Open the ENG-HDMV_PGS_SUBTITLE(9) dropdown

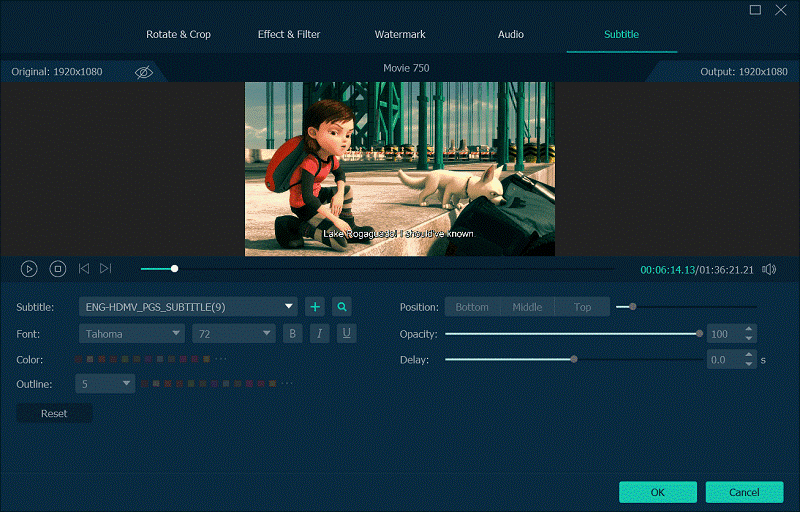pyautogui.click(x=188, y=307)
